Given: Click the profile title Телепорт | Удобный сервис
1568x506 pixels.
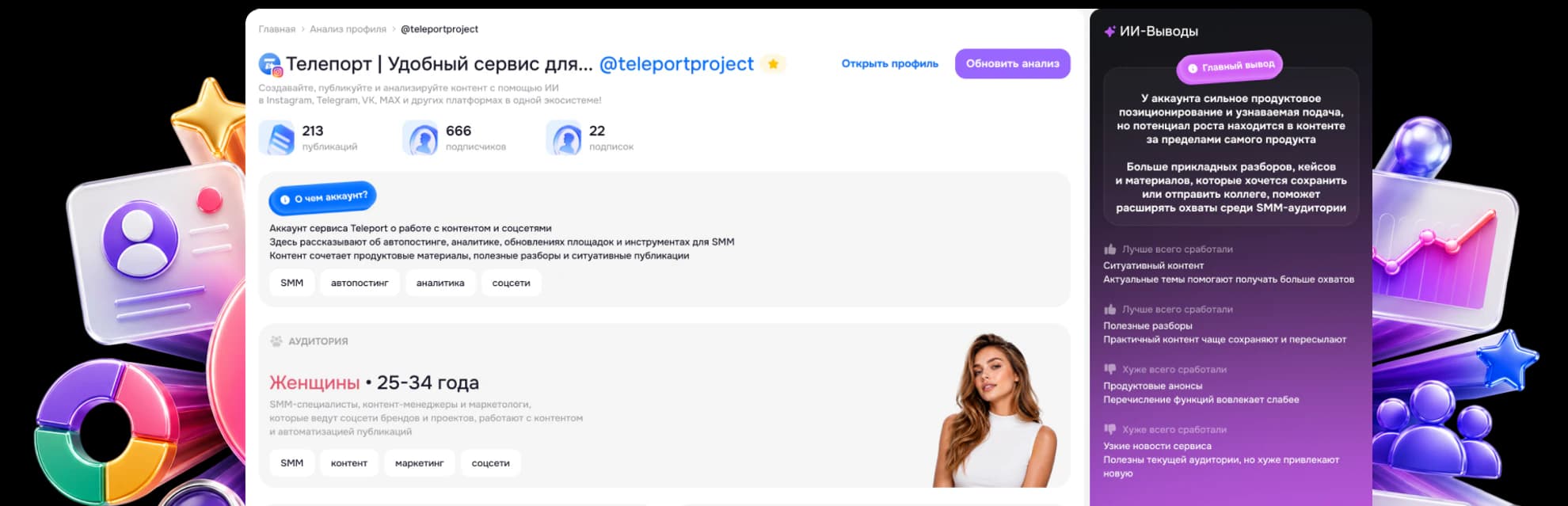Looking at the screenshot, I should [x=439, y=64].
